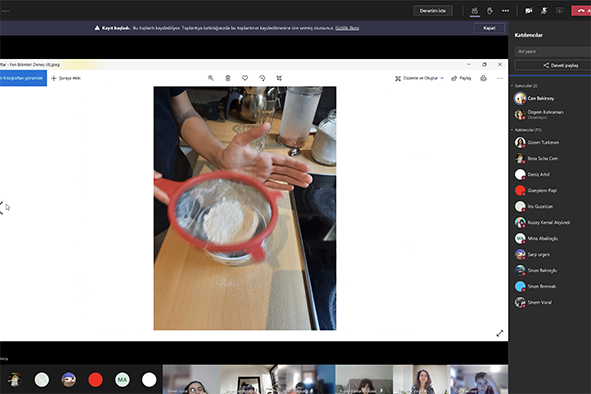Raise hand in the meeting
The width and height of the screenshot is (591, 394).
(x=490, y=11)
